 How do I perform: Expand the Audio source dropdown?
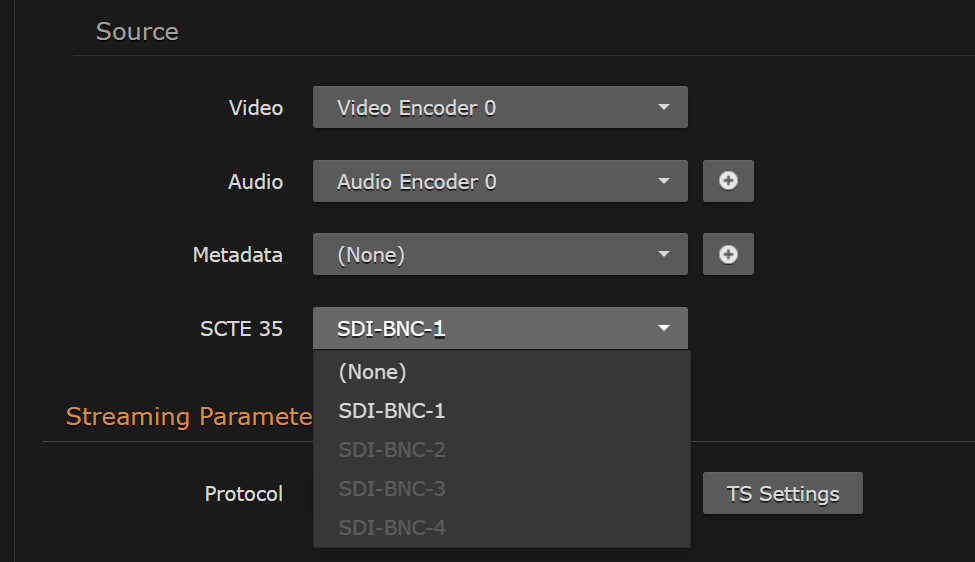499,182
